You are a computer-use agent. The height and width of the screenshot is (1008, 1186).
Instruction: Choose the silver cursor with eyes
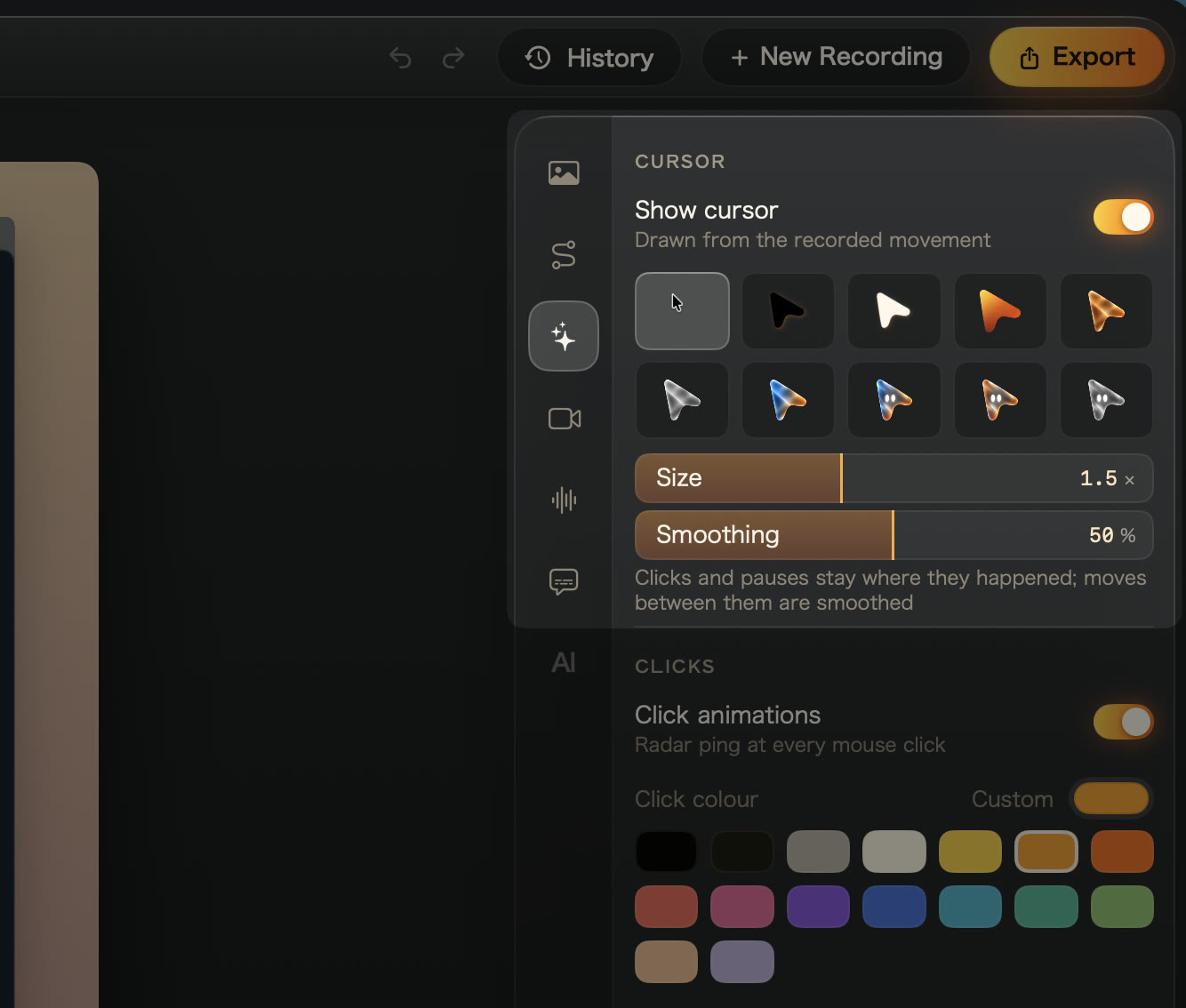click(x=1106, y=400)
